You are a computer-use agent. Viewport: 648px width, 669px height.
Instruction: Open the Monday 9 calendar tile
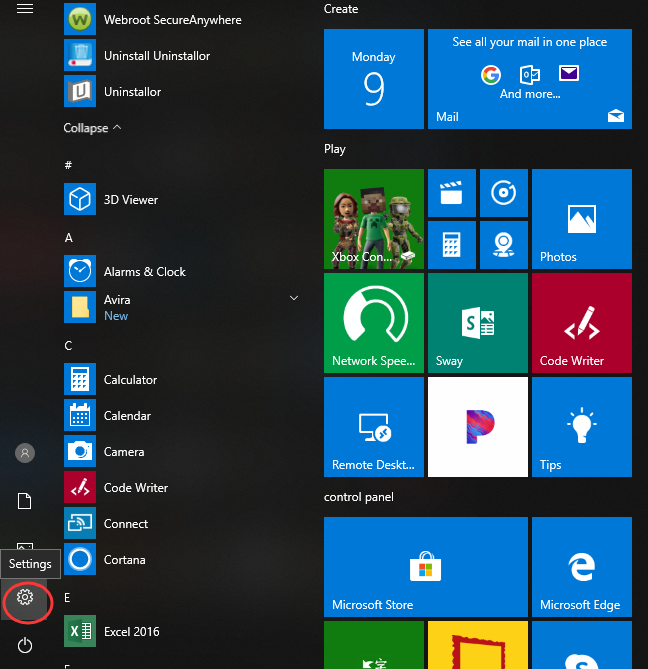(374, 79)
